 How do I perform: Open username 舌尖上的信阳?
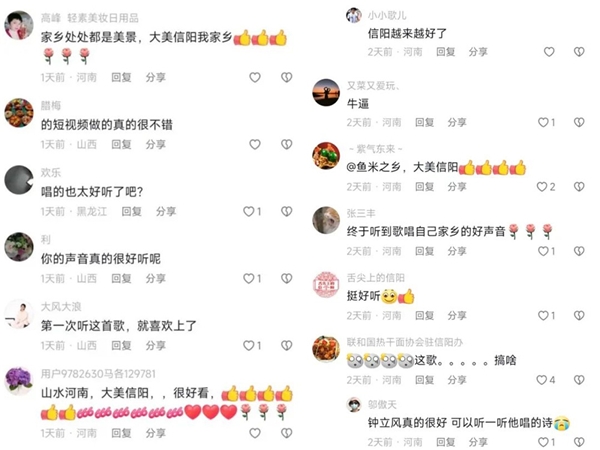(376, 278)
